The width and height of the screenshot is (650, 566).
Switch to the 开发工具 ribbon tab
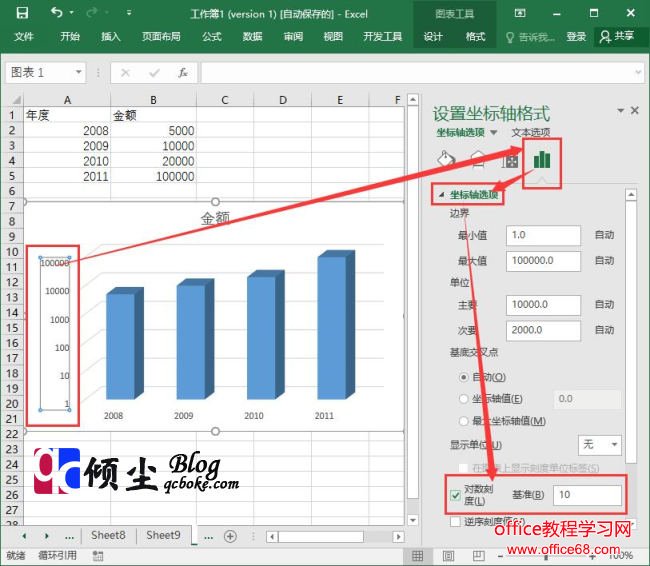(383, 36)
